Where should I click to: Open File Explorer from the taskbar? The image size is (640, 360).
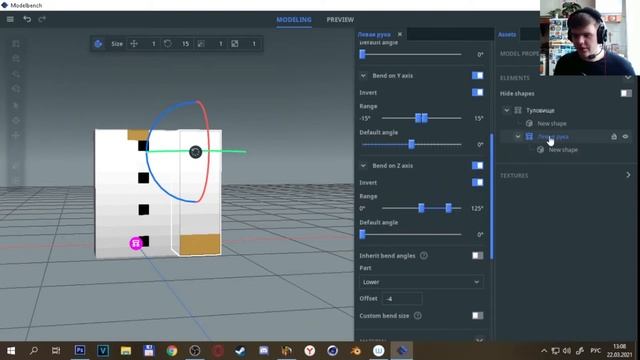pos(126,350)
